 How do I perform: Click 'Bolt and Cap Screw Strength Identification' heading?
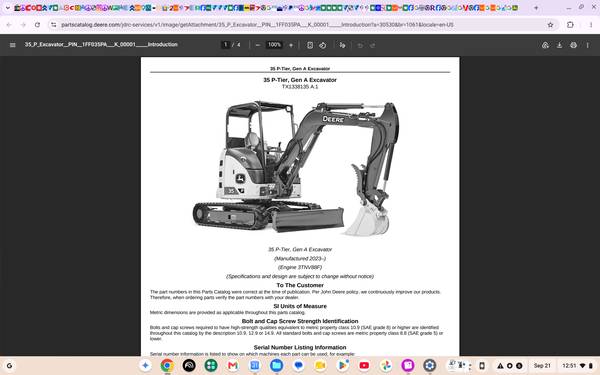300,321
